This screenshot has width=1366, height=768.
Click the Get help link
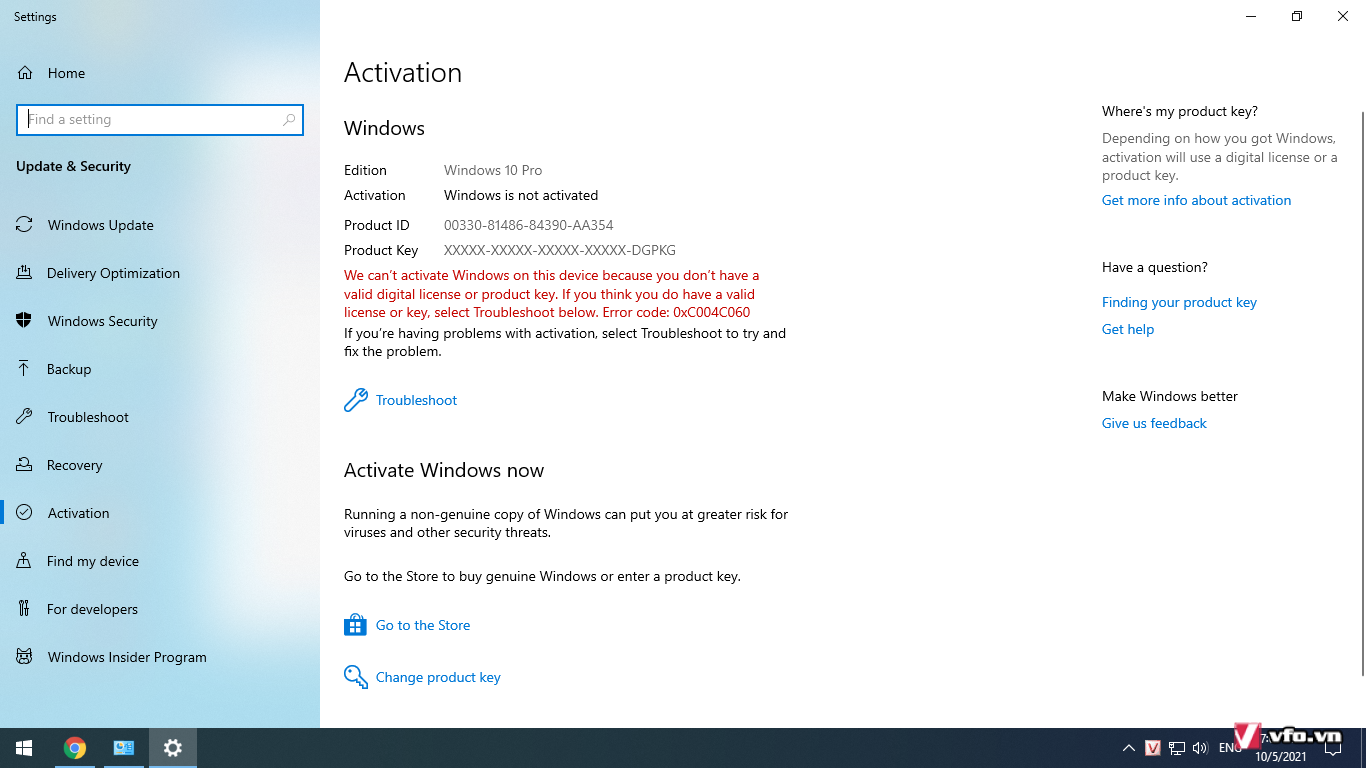1128,329
